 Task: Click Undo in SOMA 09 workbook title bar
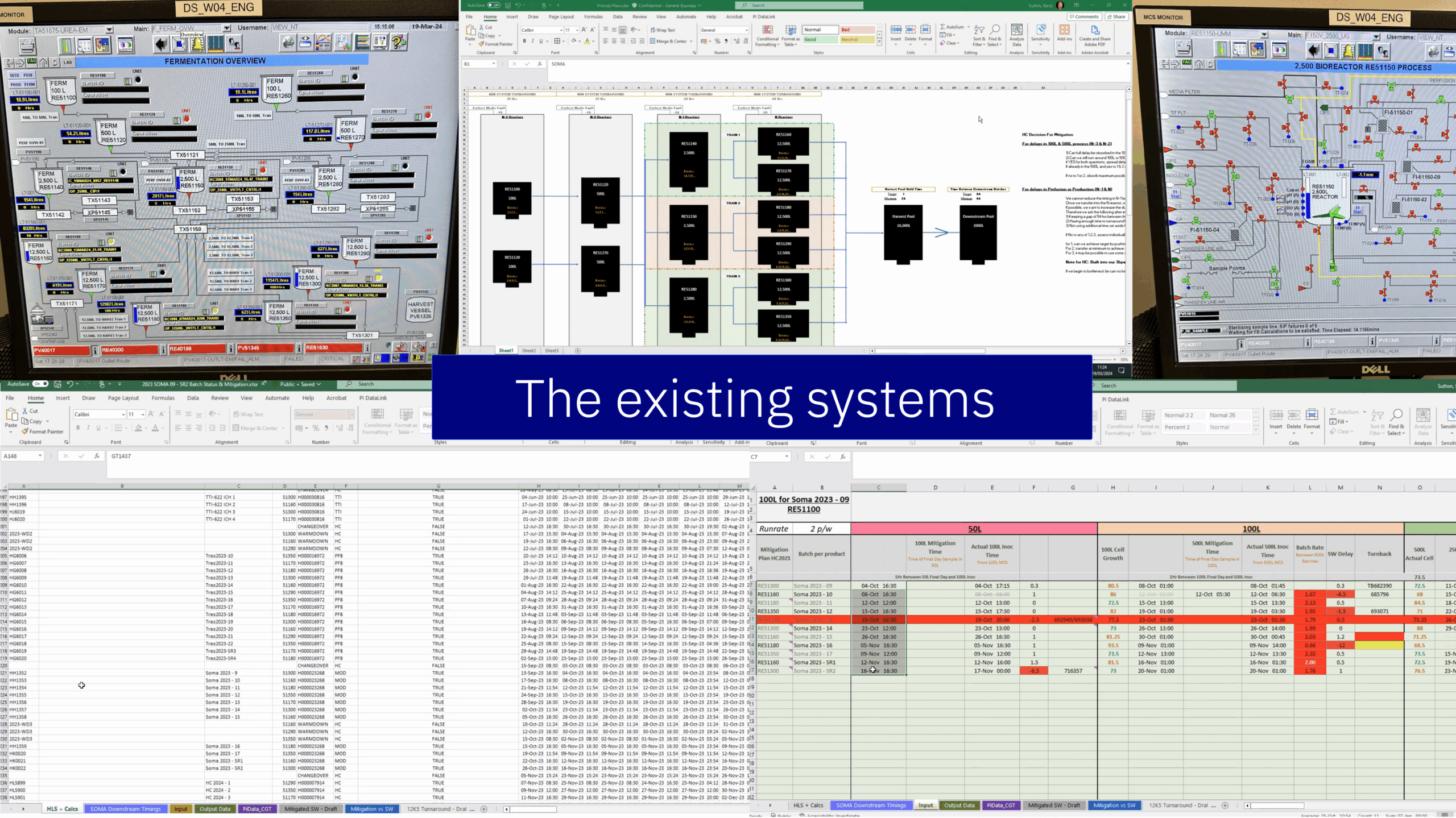(x=69, y=384)
